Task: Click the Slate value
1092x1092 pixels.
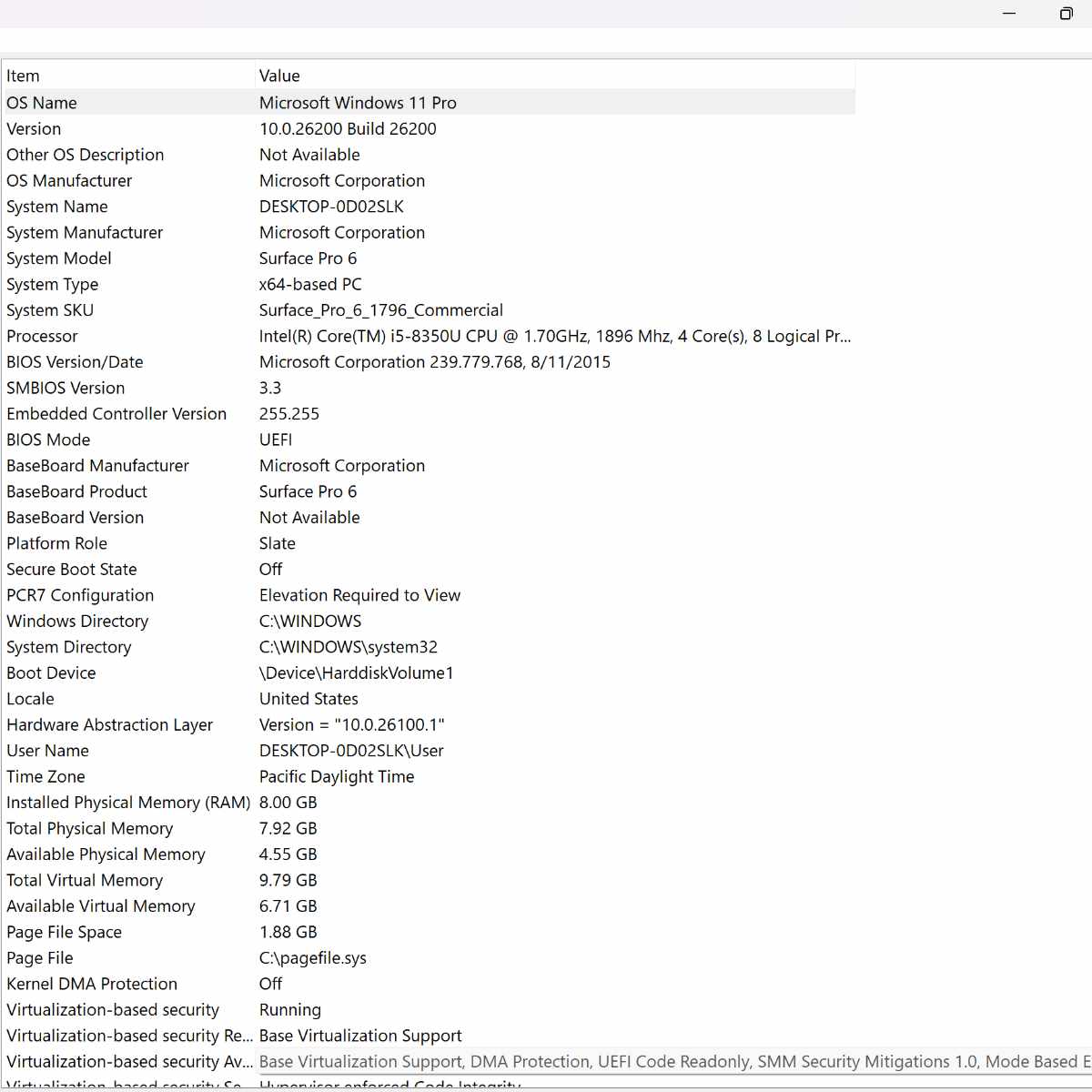Action: pos(278,544)
